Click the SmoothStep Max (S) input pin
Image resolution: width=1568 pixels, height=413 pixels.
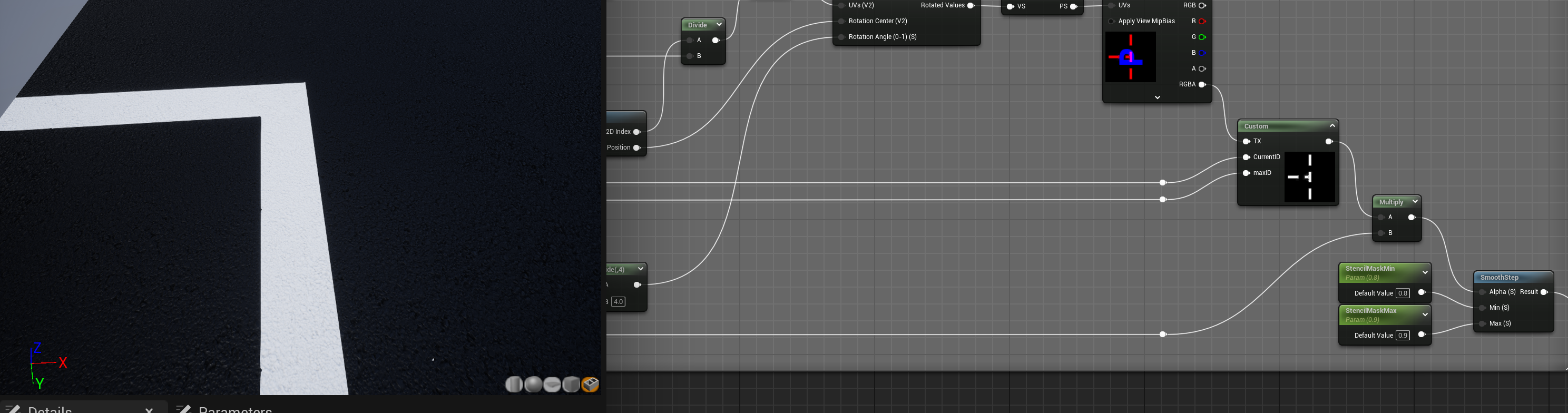point(1483,323)
